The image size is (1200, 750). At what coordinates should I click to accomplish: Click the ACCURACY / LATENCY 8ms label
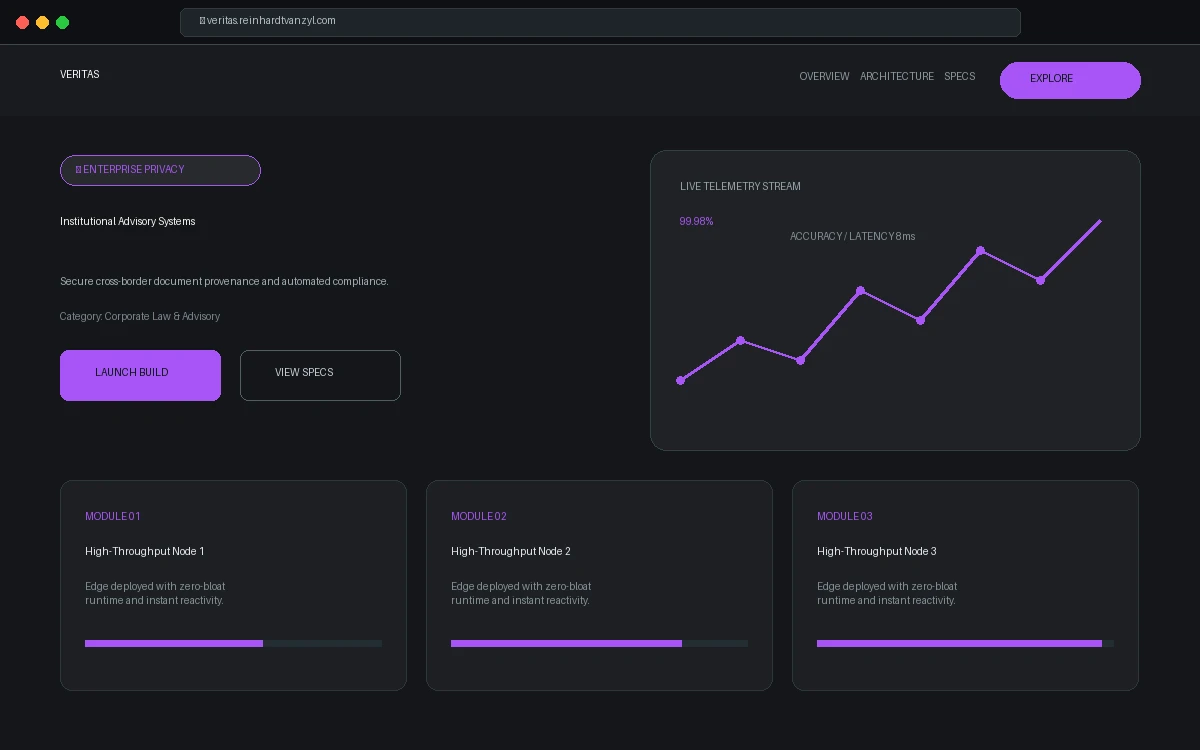point(852,237)
